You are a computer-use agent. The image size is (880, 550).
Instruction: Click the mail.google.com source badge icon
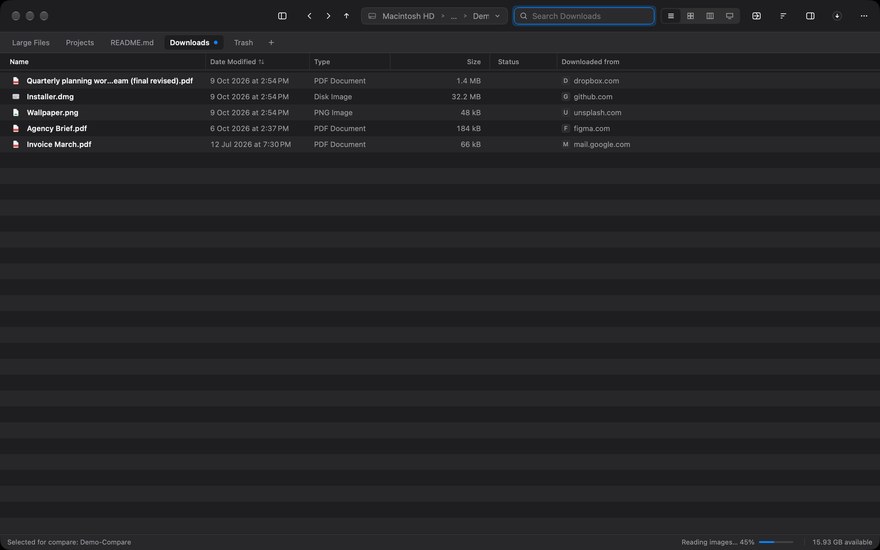coord(566,144)
